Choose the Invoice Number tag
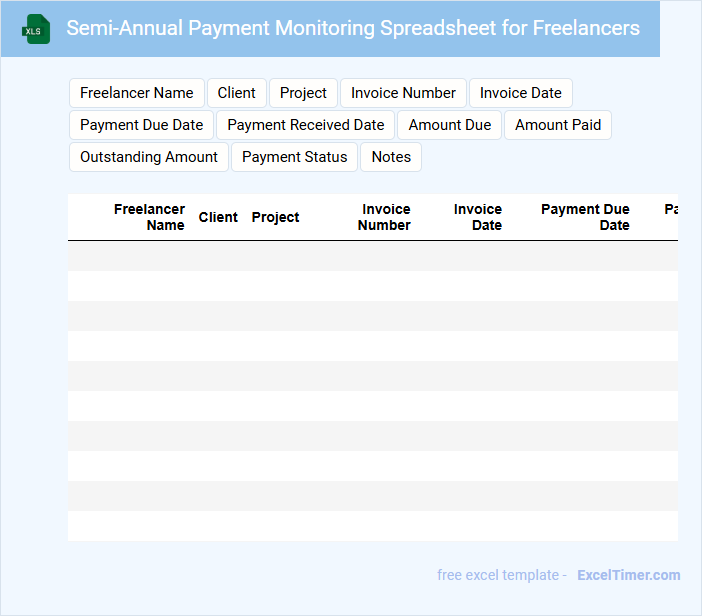The height and width of the screenshot is (616, 702). coord(403,93)
